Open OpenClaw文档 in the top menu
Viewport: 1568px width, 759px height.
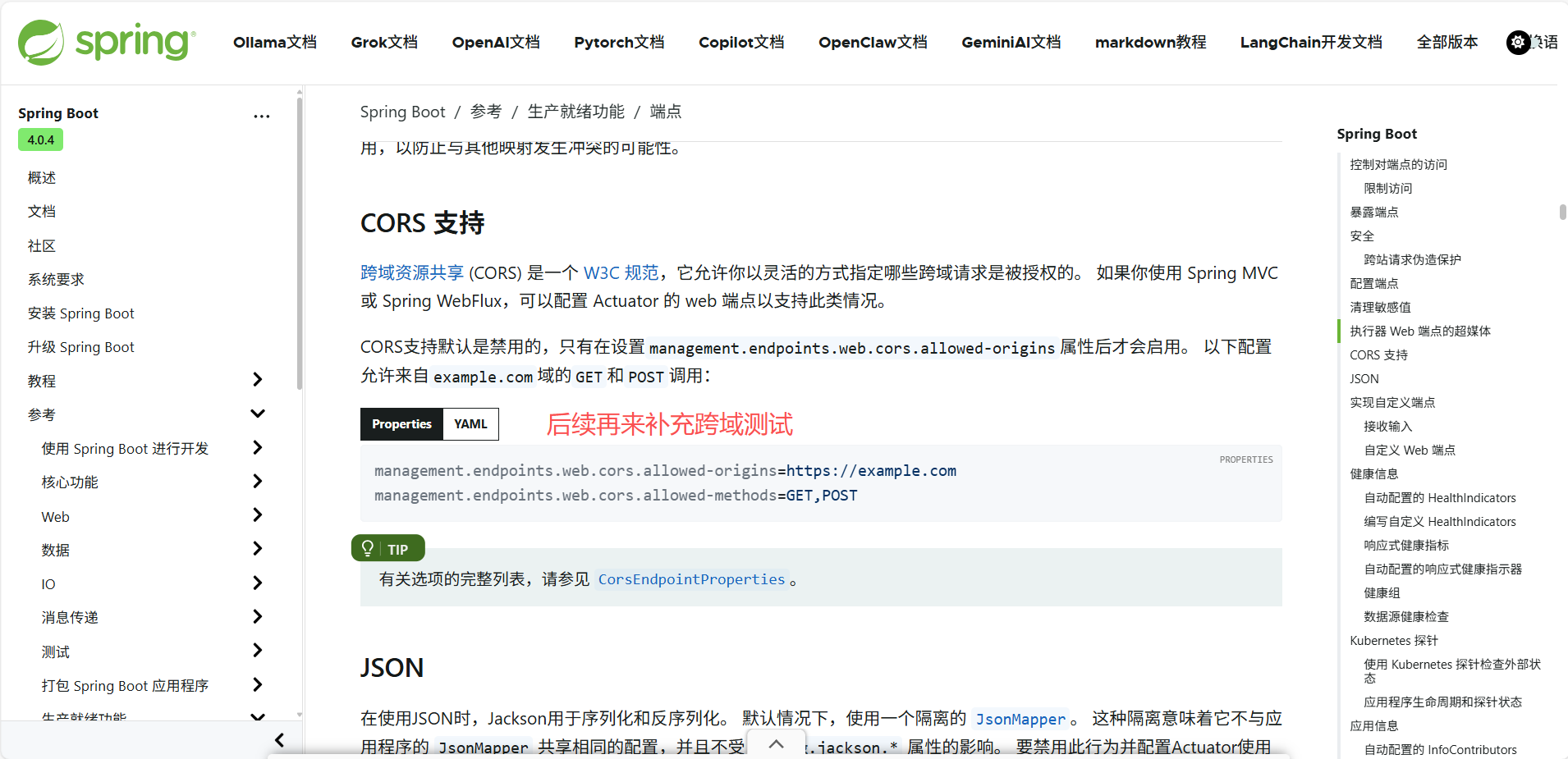click(873, 42)
